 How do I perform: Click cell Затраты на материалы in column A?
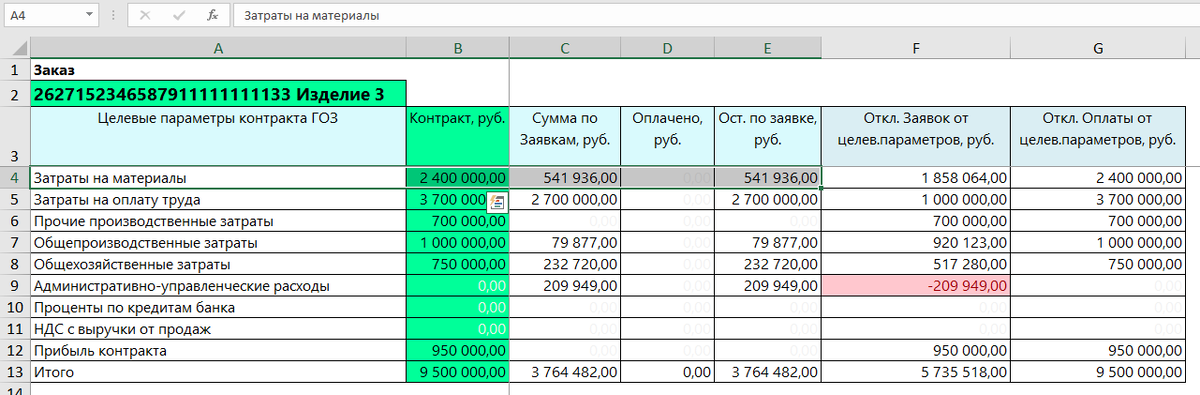coord(218,177)
